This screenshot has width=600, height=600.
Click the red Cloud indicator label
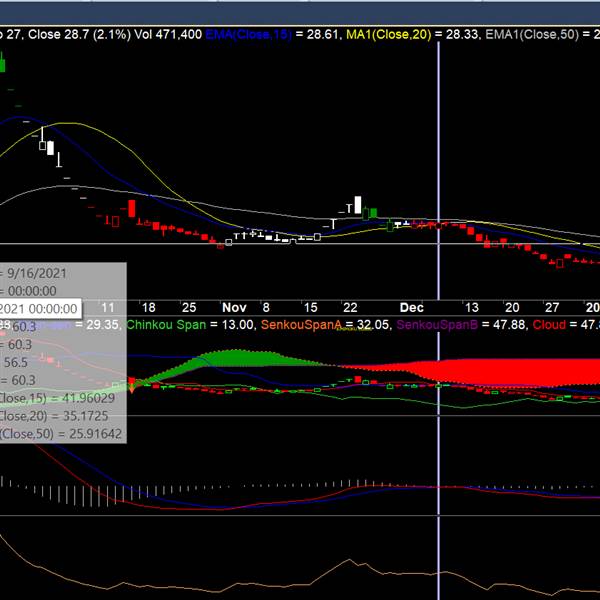[549, 325]
